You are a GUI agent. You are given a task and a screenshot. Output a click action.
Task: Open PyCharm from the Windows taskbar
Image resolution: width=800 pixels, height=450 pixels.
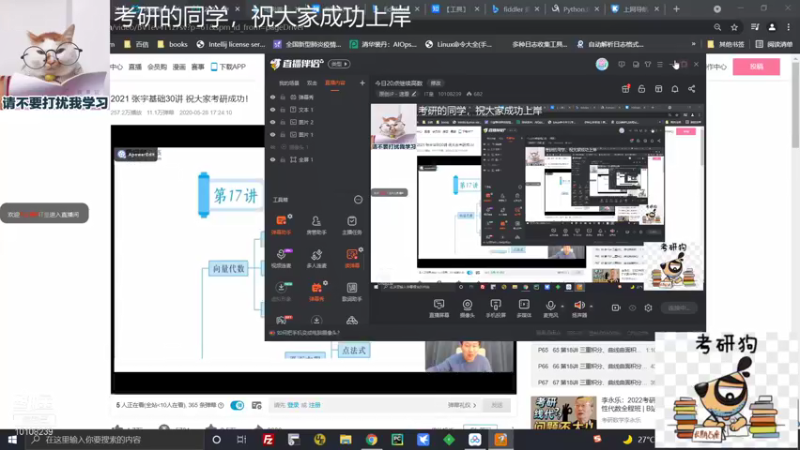[397, 439]
